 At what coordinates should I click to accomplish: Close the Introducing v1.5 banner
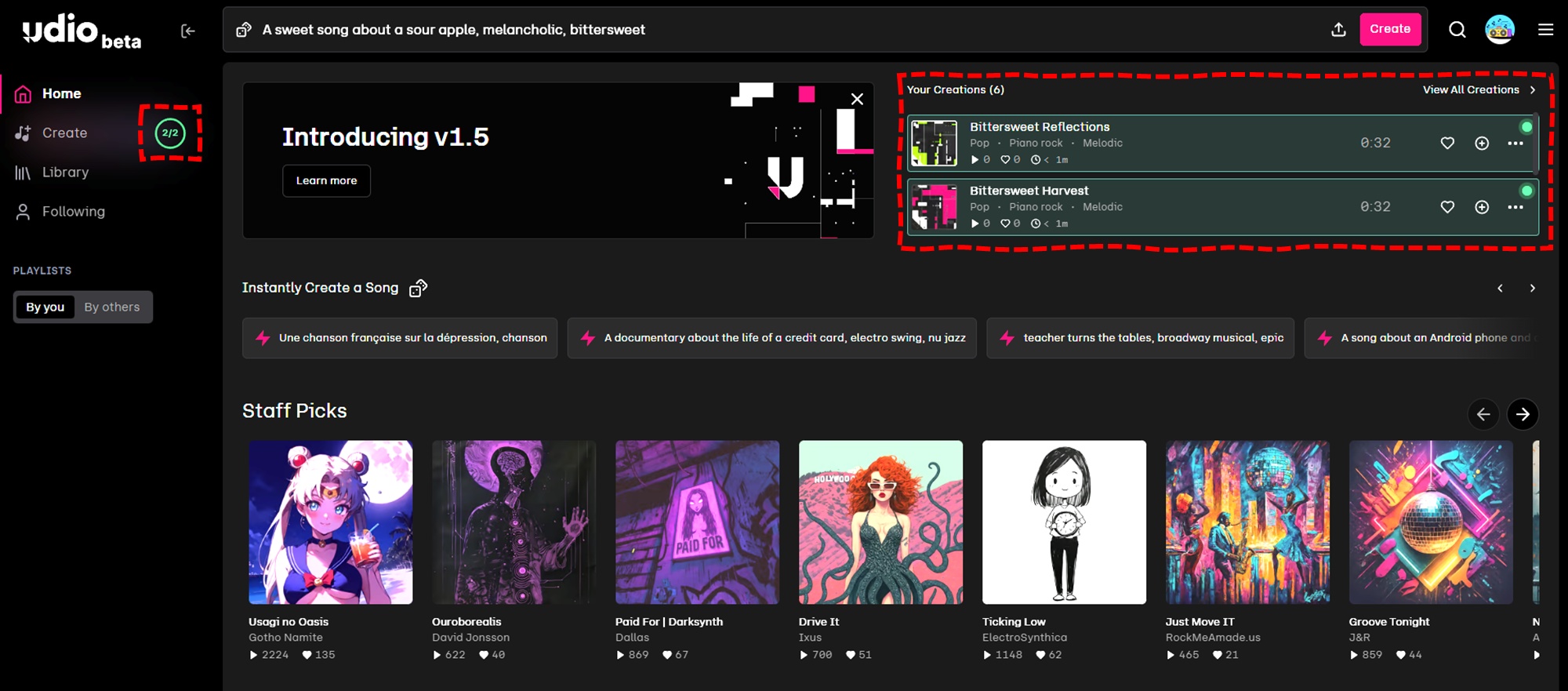(857, 99)
